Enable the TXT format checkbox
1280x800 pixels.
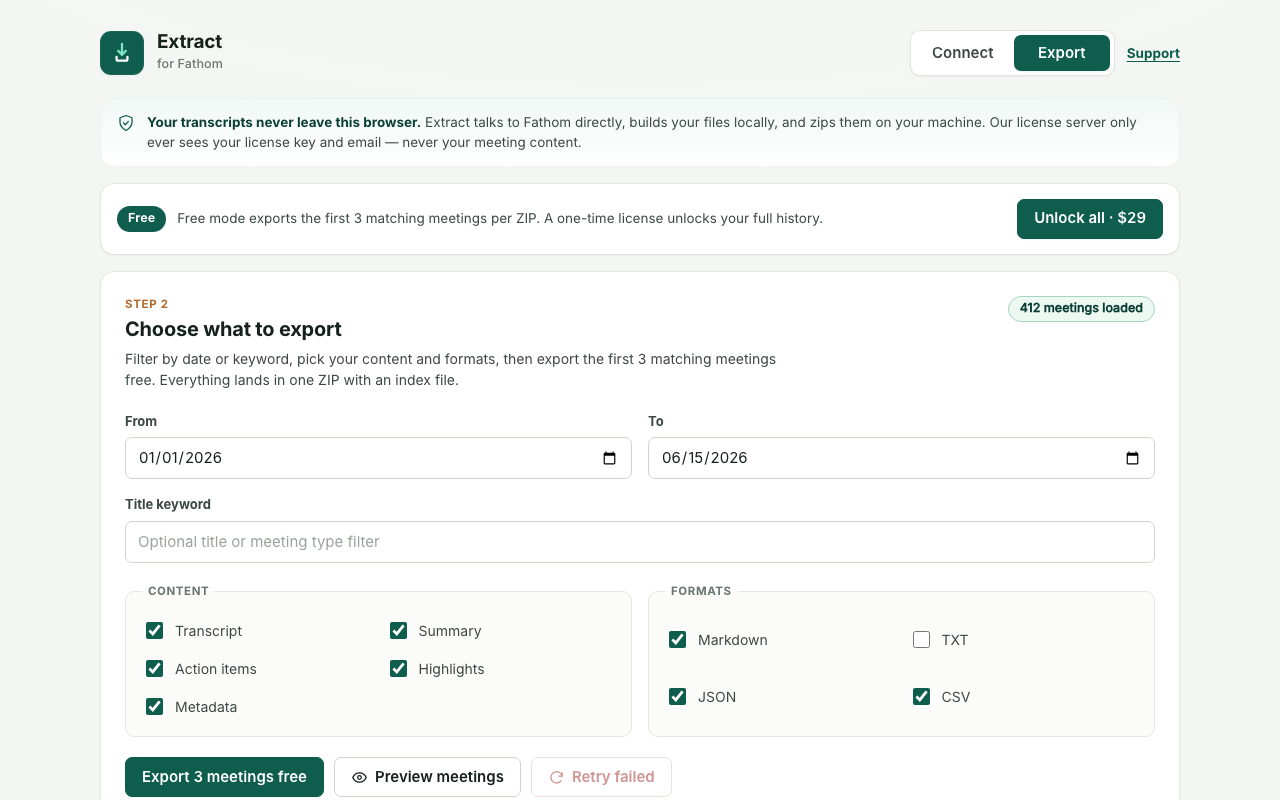tap(922, 640)
